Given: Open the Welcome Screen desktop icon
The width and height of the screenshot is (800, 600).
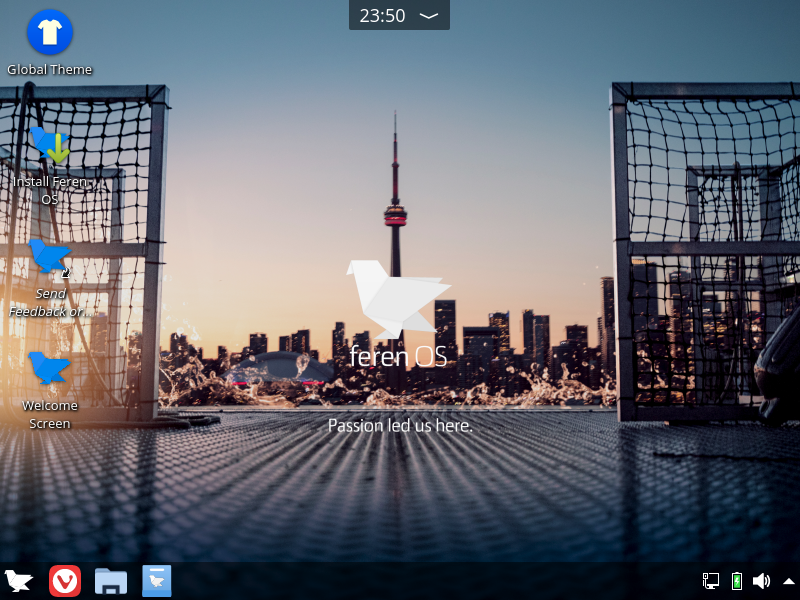Looking at the screenshot, I should coord(49,368).
